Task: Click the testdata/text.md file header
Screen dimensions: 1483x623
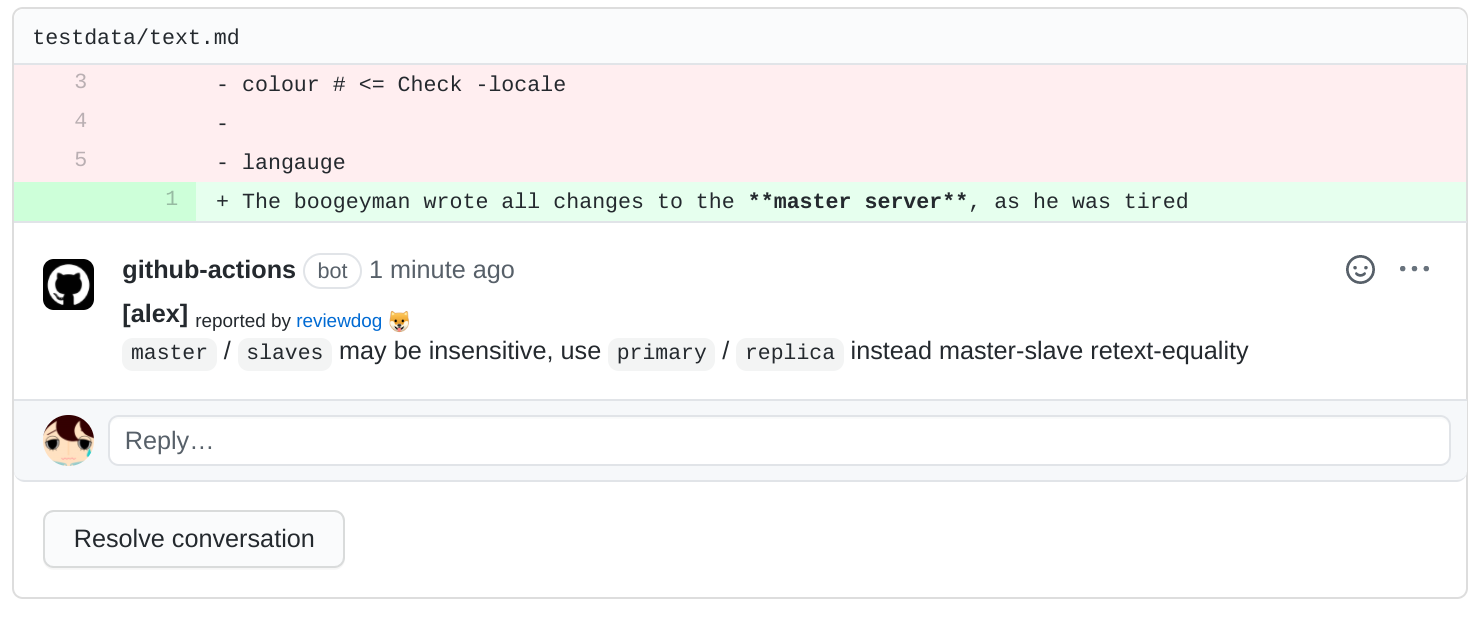Action: 136,36
